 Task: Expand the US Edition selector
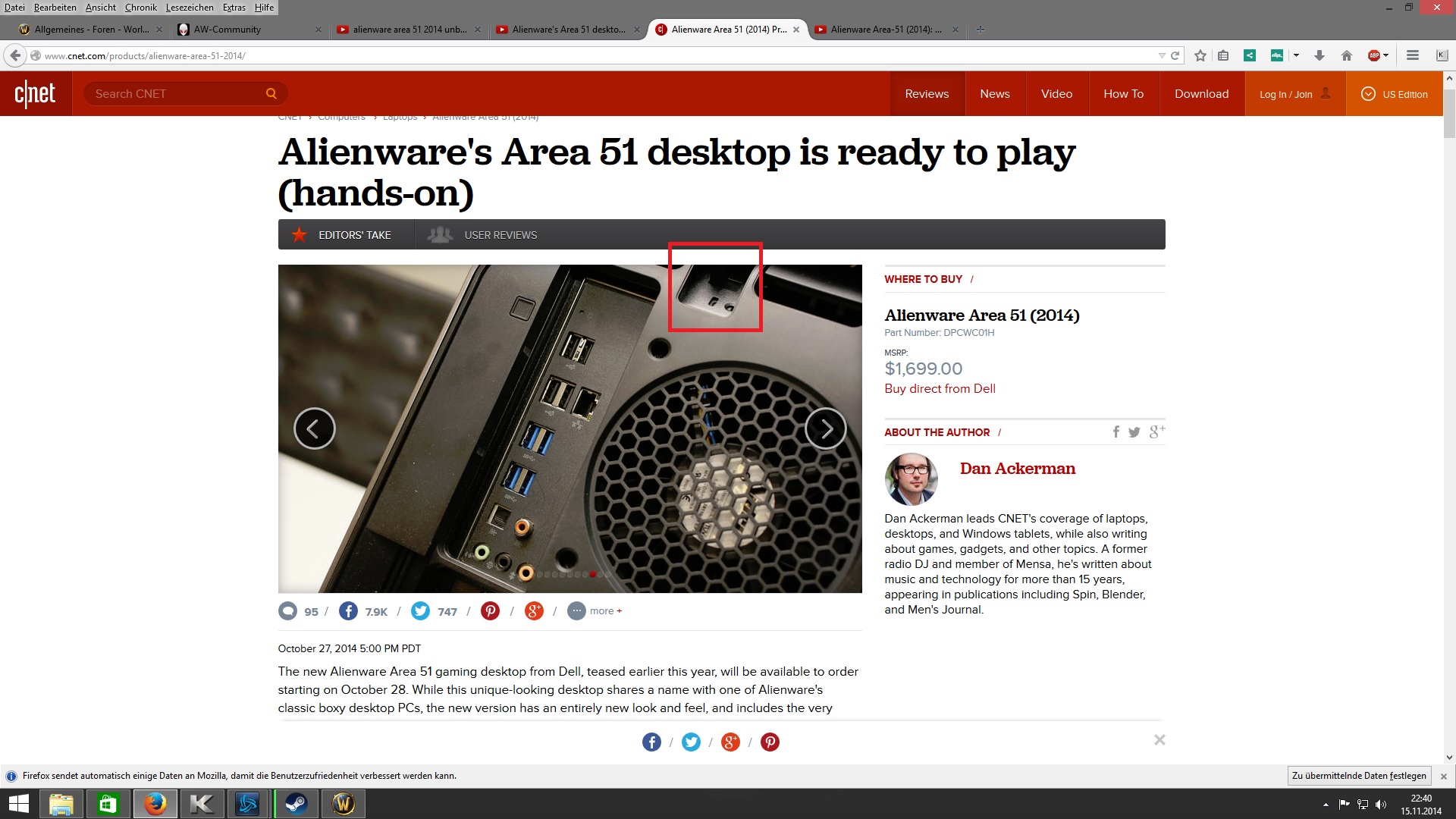coord(1394,93)
